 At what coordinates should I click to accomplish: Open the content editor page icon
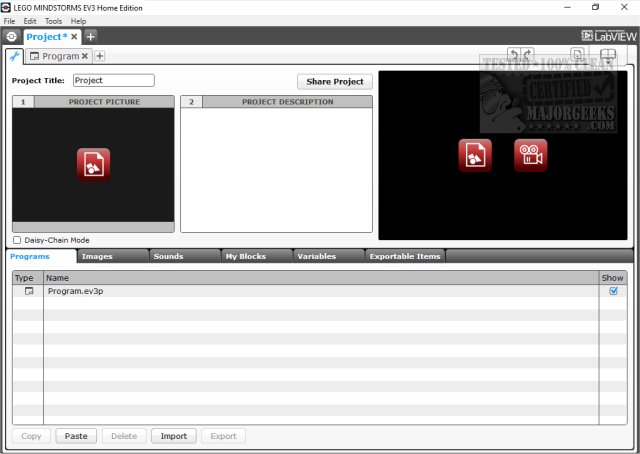click(577, 54)
